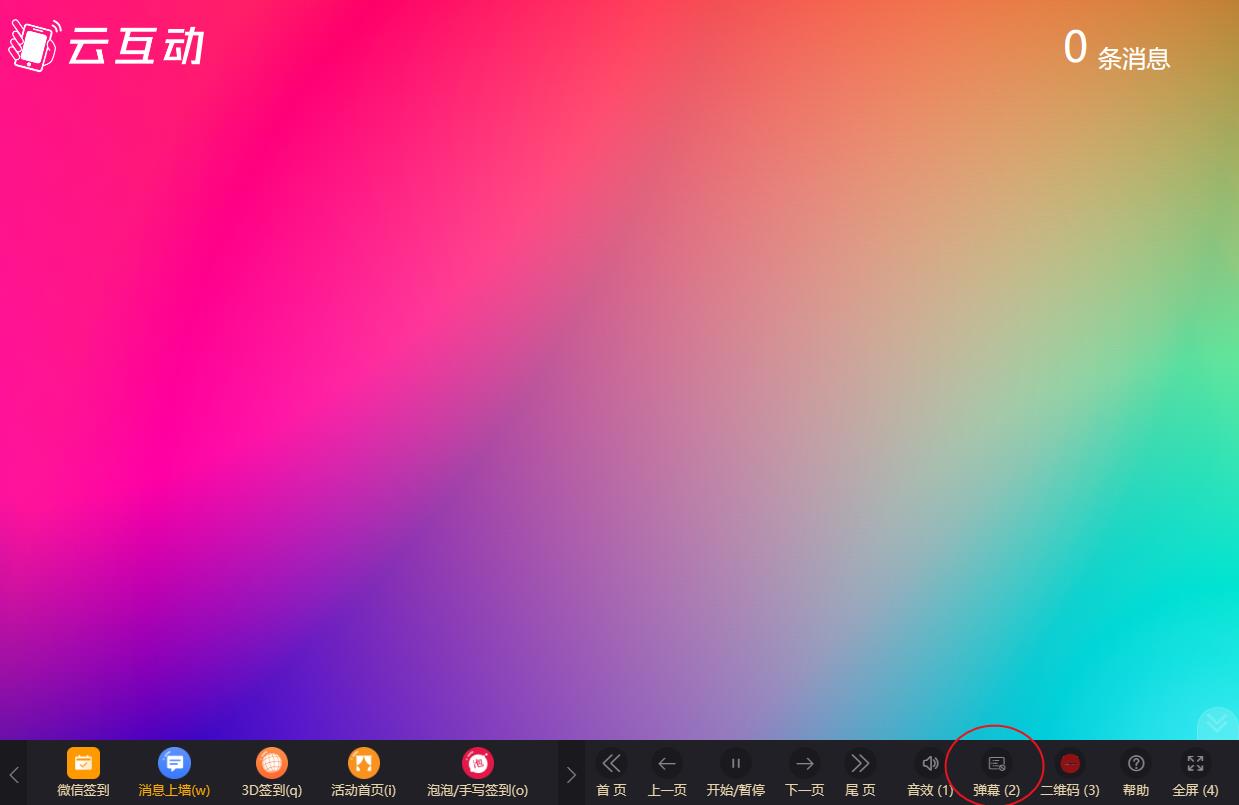This screenshot has width=1239, height=805.
Task: Collapse bottom toolbar with double-chevron button
Action: (x=1218, y=722)
